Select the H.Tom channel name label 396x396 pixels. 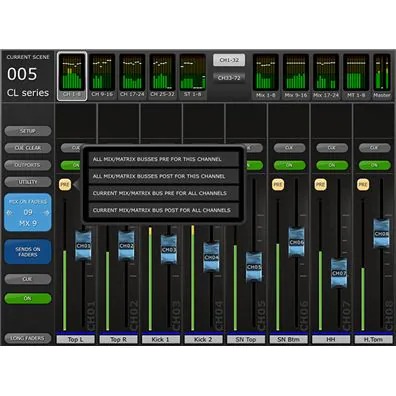click(373, 340)
